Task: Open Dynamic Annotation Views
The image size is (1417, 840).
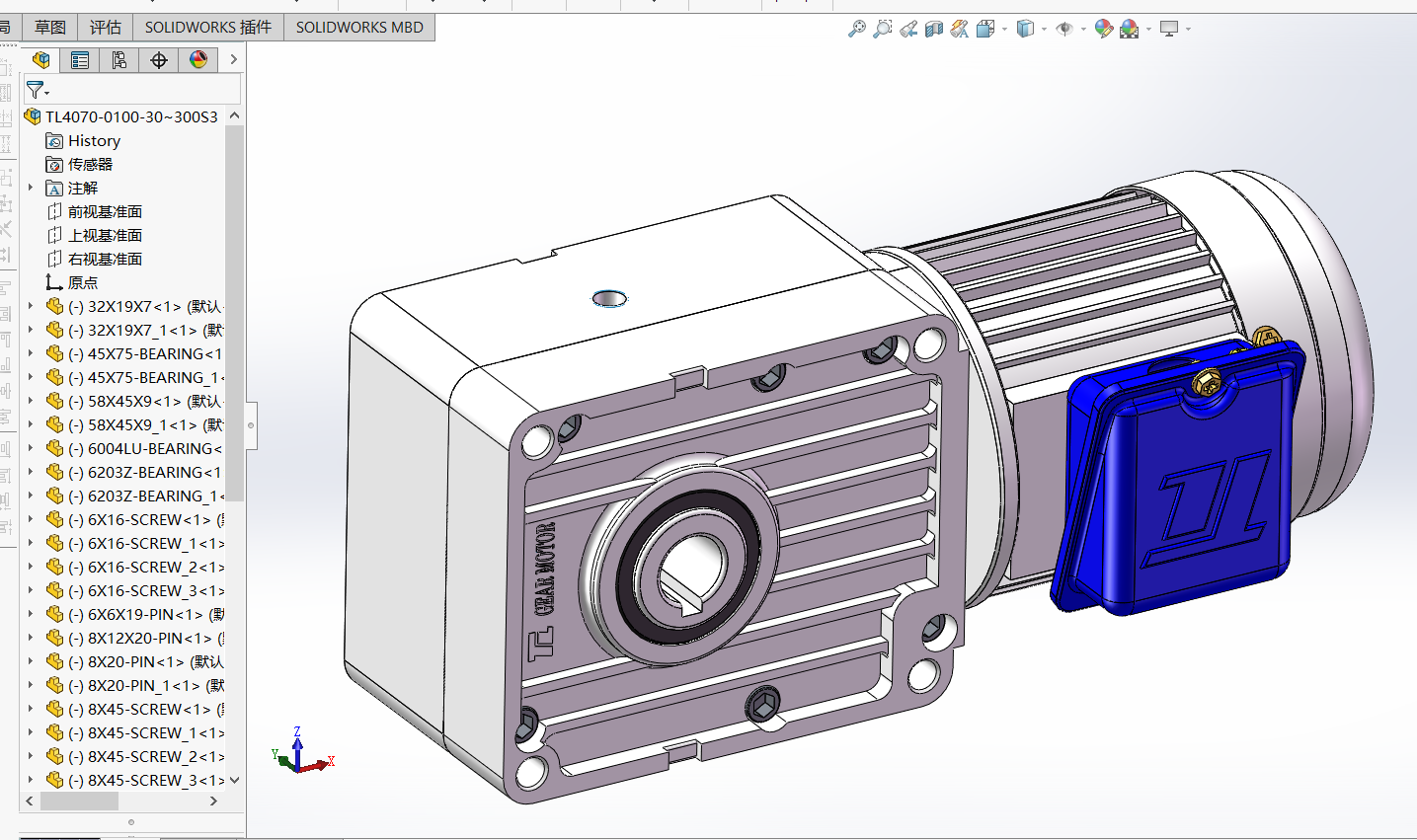Action: tap(959, 29)
